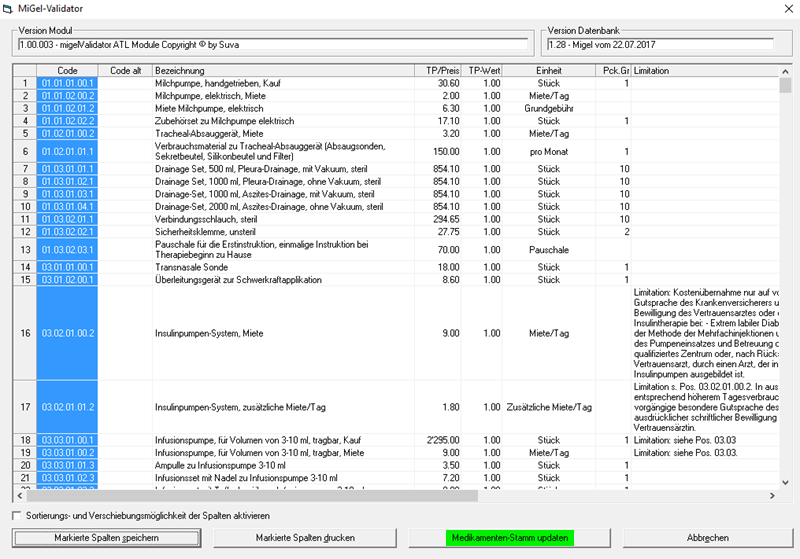
Task: Select code cell 01.01.02.00.2
Action: 67,96
